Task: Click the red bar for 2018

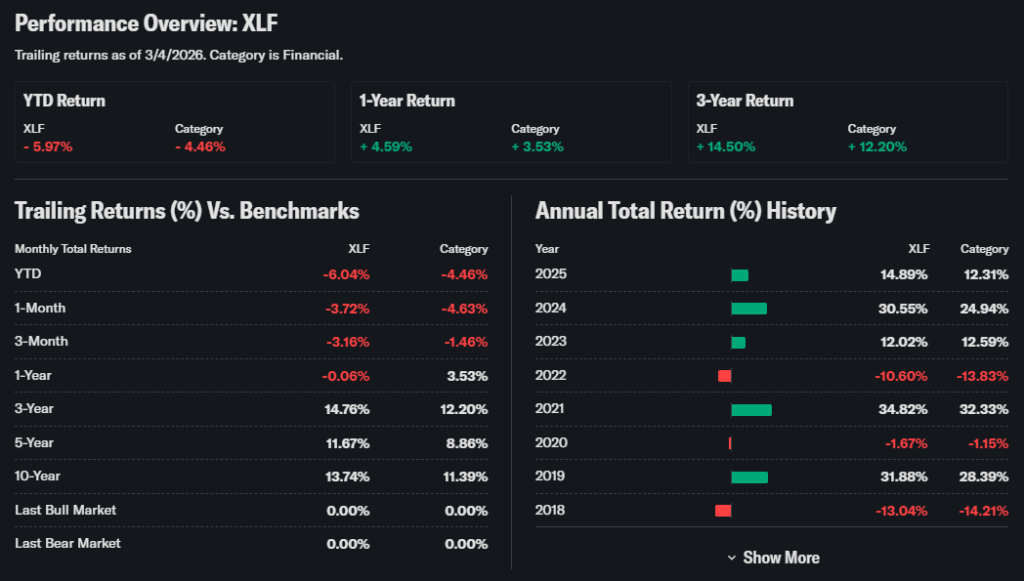Action: pyautogui.click(x=723, y=511)
